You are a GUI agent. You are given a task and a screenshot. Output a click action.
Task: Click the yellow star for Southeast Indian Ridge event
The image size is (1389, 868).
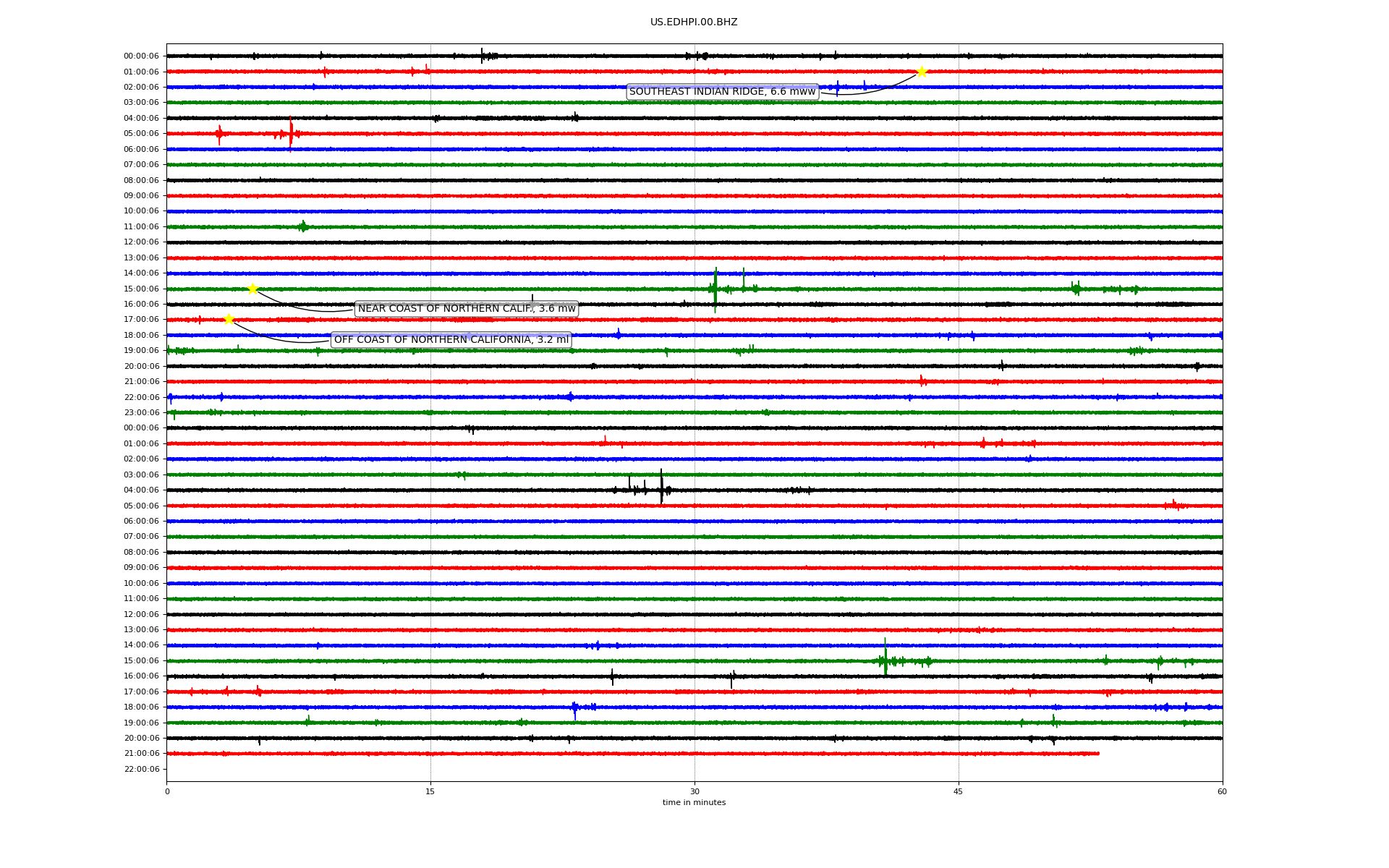pos(922,72)
